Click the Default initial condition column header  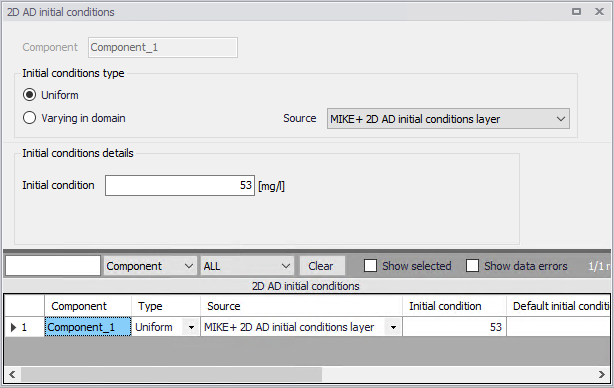[558, 306]
